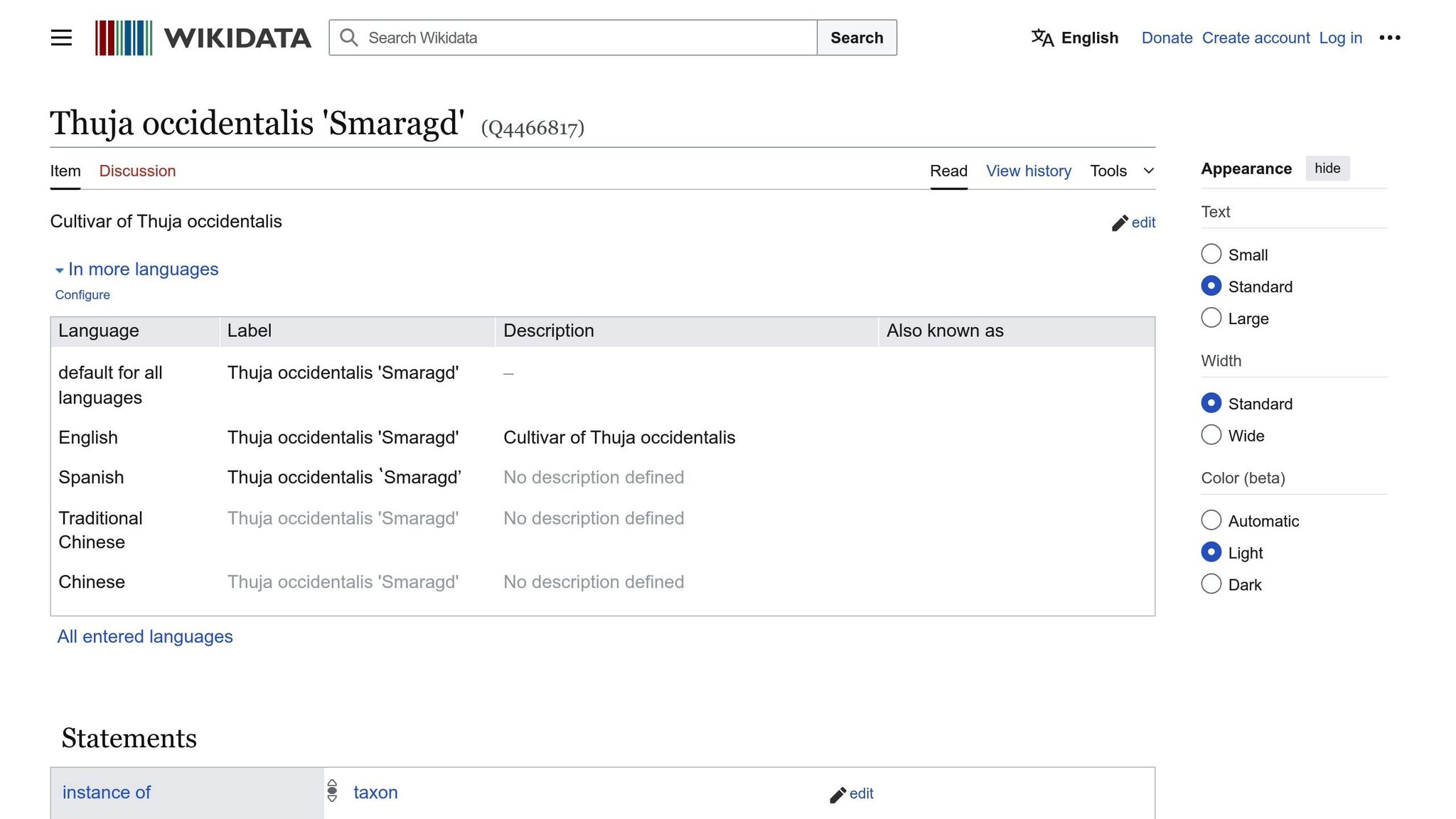Open the All entered languages link
Image resolution: width=1456 pixels, height=819 pixels.
[145, 636]
